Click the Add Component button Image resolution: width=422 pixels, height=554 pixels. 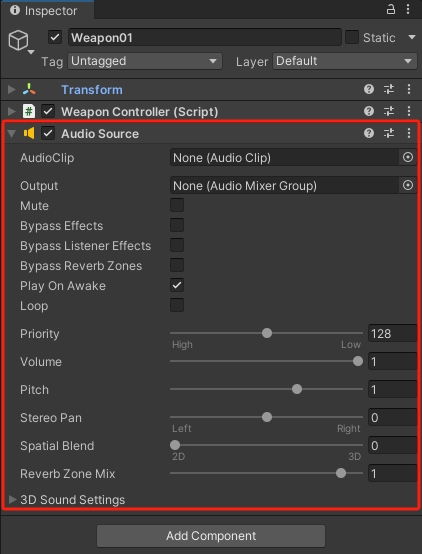[x=211, y=536]
